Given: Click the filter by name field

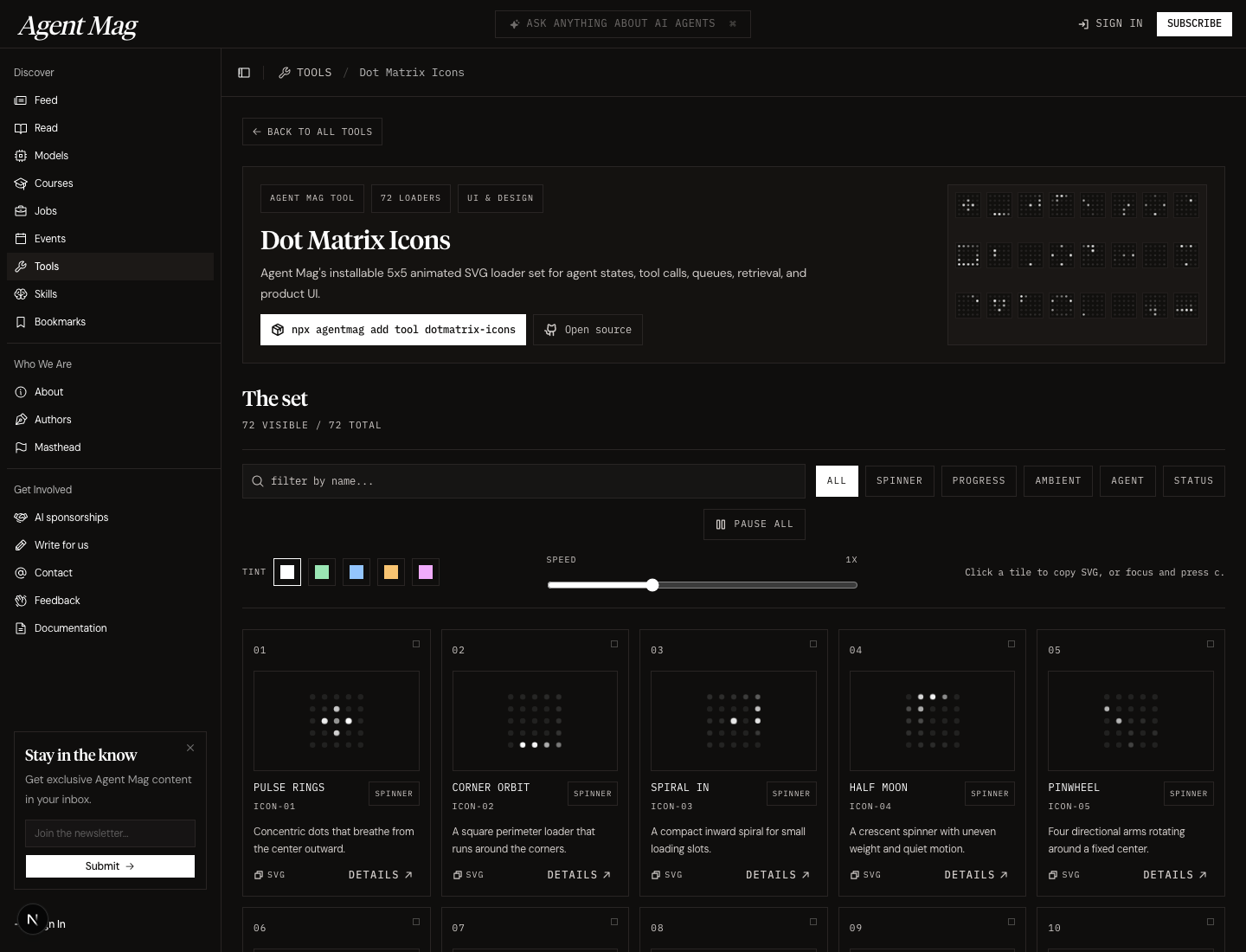Looking at the screenshot, I should pos(523,481).
